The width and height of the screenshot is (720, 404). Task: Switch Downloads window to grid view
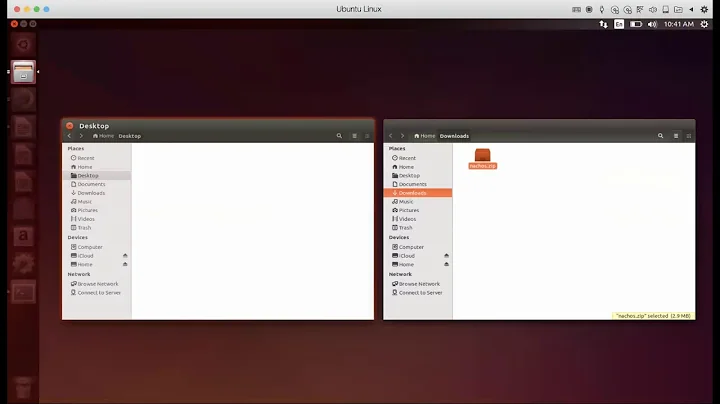688,136
